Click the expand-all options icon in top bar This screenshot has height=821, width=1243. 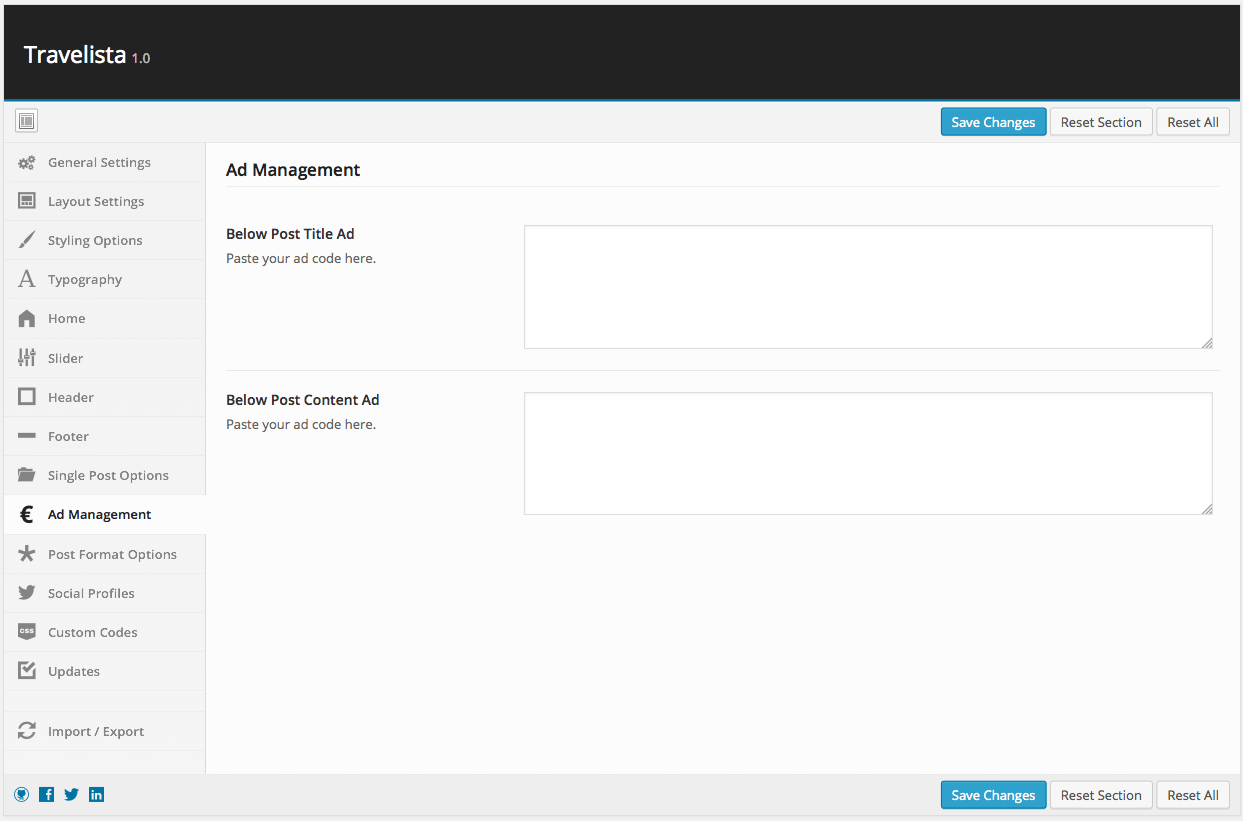pos(27,122)
